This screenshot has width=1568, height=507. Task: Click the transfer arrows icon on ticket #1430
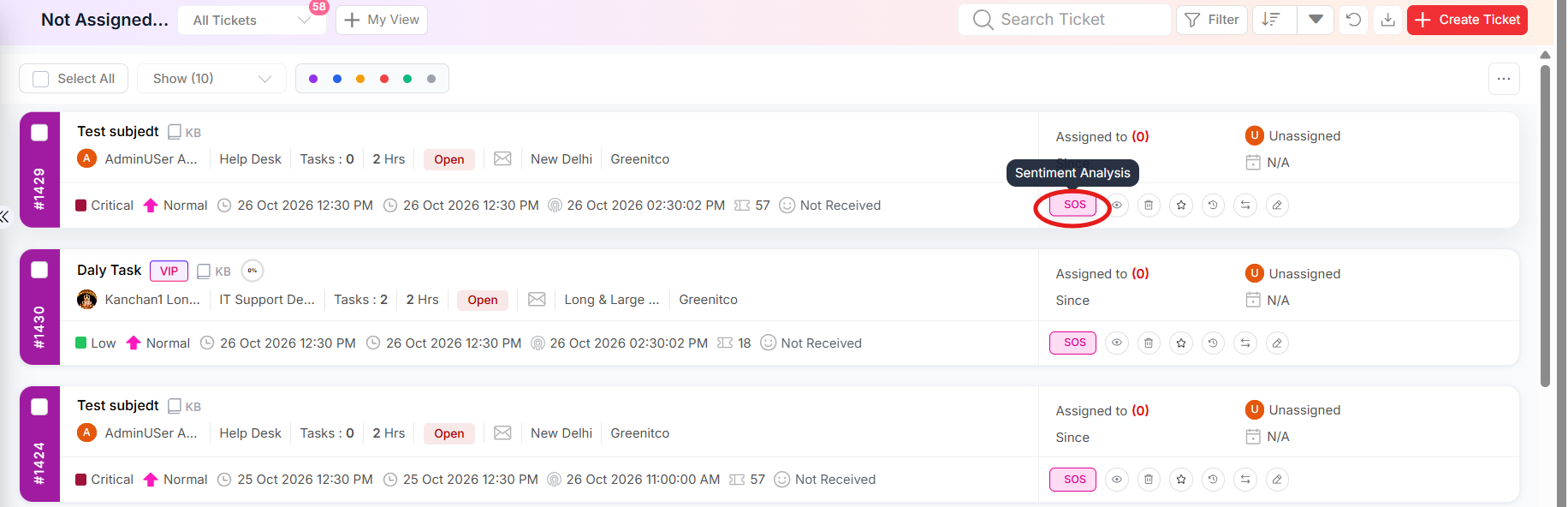tap(1245, 343)
